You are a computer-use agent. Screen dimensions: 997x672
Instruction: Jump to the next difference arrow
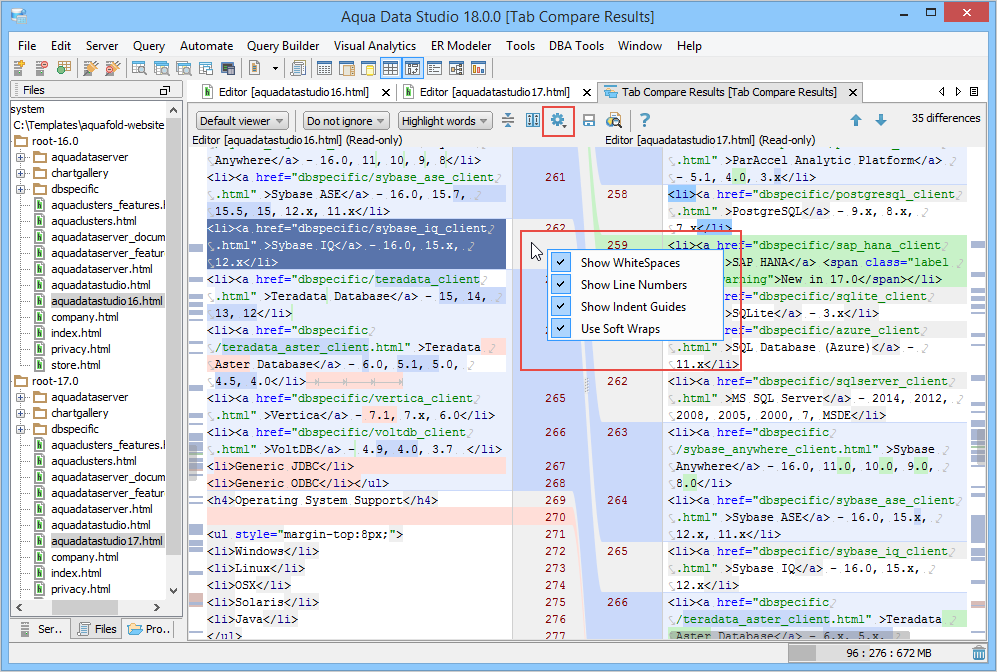pos(881,121)
